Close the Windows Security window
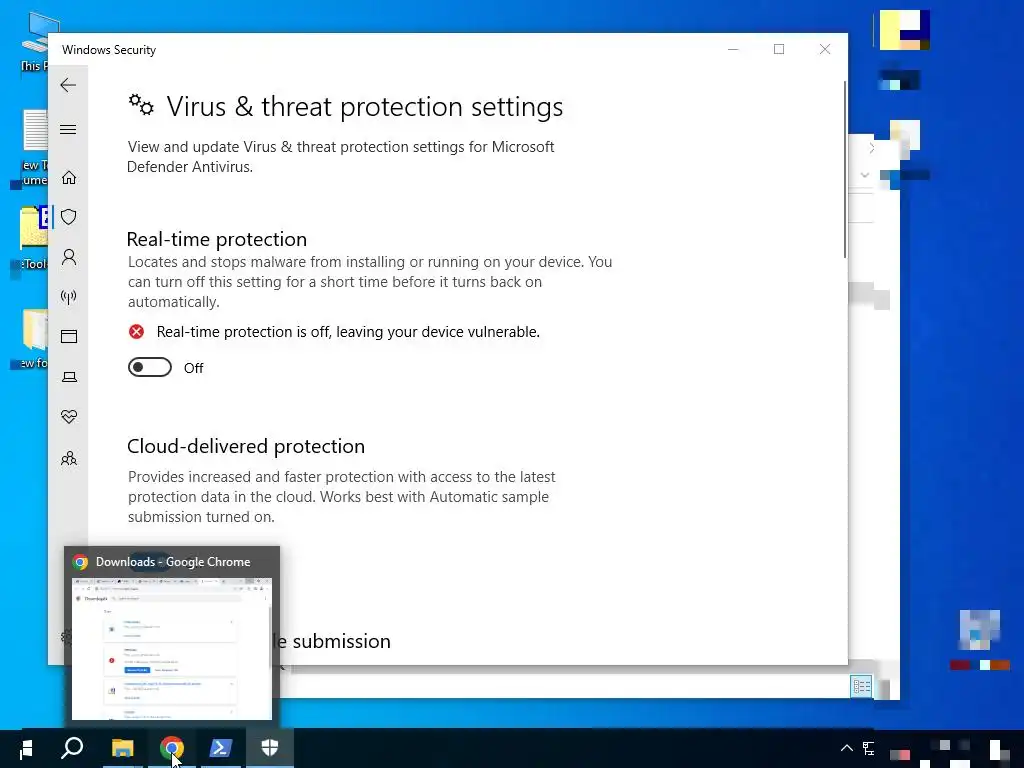1024x768 pixels. point(825,50)
